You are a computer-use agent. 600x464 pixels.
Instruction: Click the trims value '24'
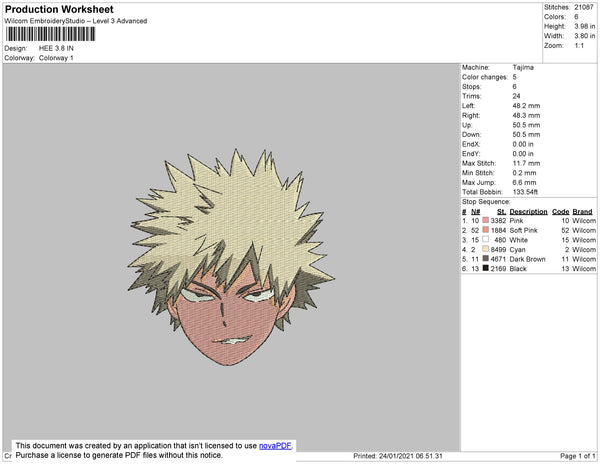(517, 96)
